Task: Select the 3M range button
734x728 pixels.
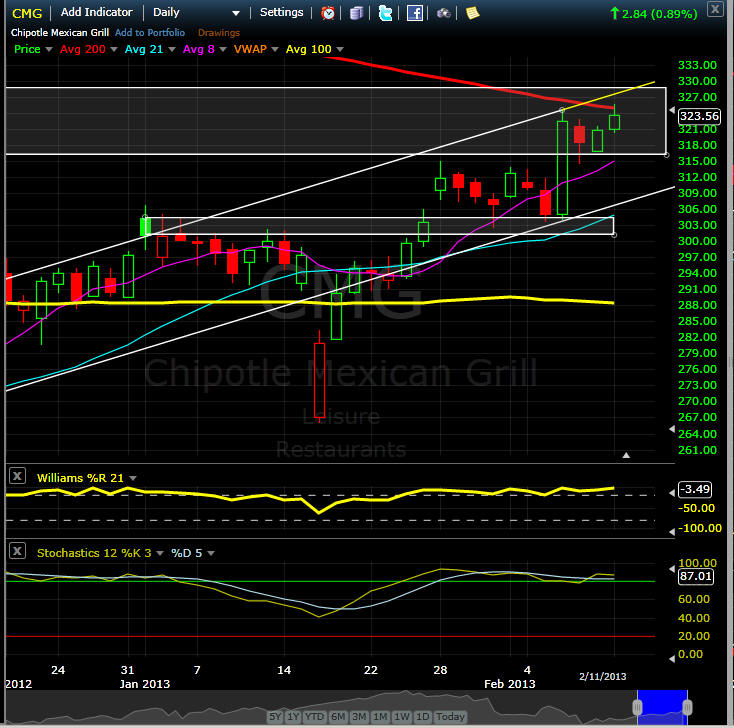Action: [359, 716]
